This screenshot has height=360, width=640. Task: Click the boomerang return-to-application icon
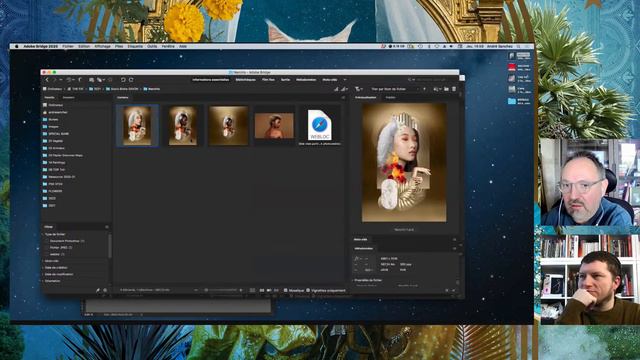[x=80, y=80]
